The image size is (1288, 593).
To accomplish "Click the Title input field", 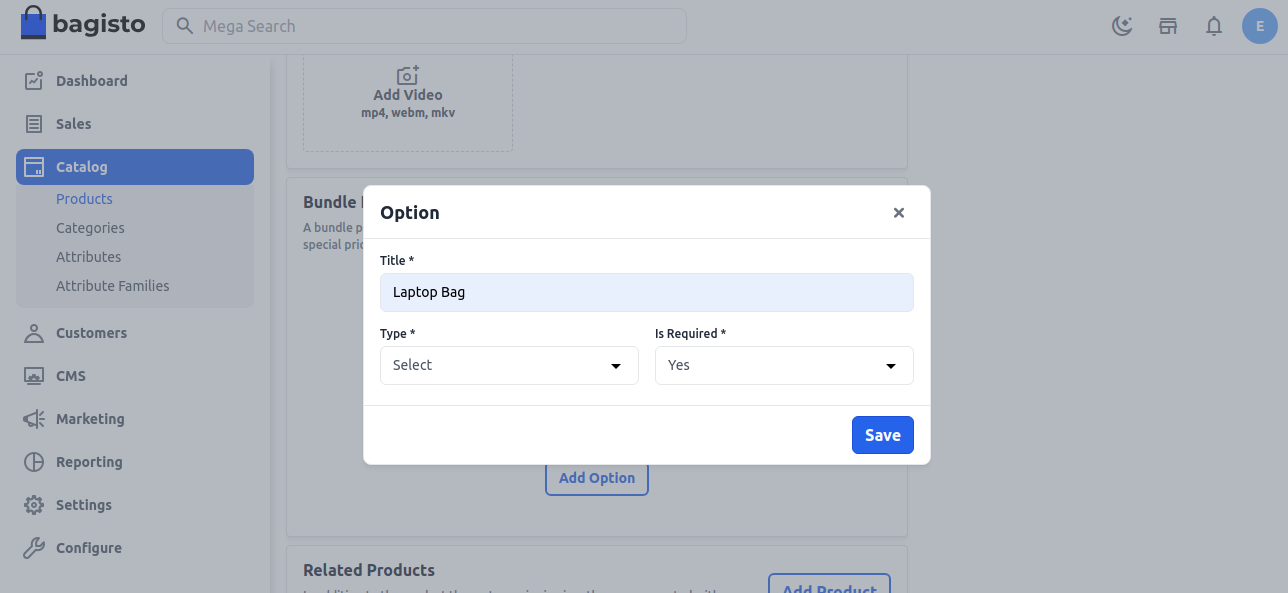I will (x=646, y=292).
